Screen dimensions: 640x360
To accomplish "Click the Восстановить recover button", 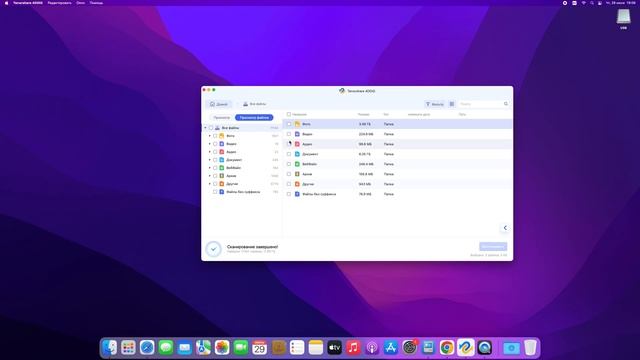I will pos(493,247).
